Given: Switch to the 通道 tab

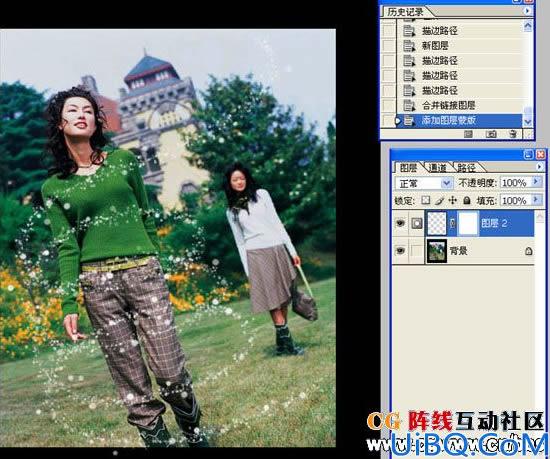Looking at the screenshot, I should [x=438, y=168].
